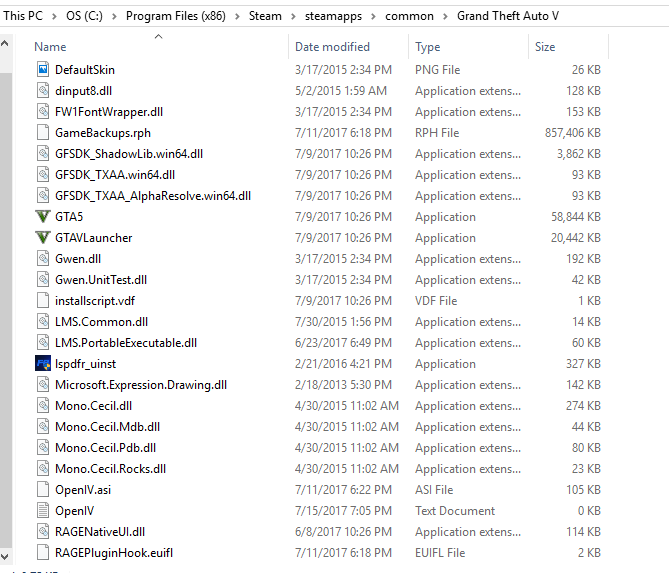Click the Gwen.UnitTest.dll file icon
Viewport: 669px width, 573px height.
[x=43, y=279]
